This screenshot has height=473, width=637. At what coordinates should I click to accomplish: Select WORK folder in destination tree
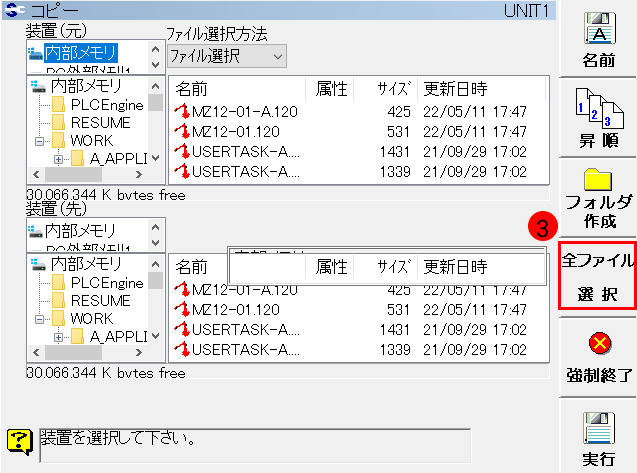click(92, 319)
